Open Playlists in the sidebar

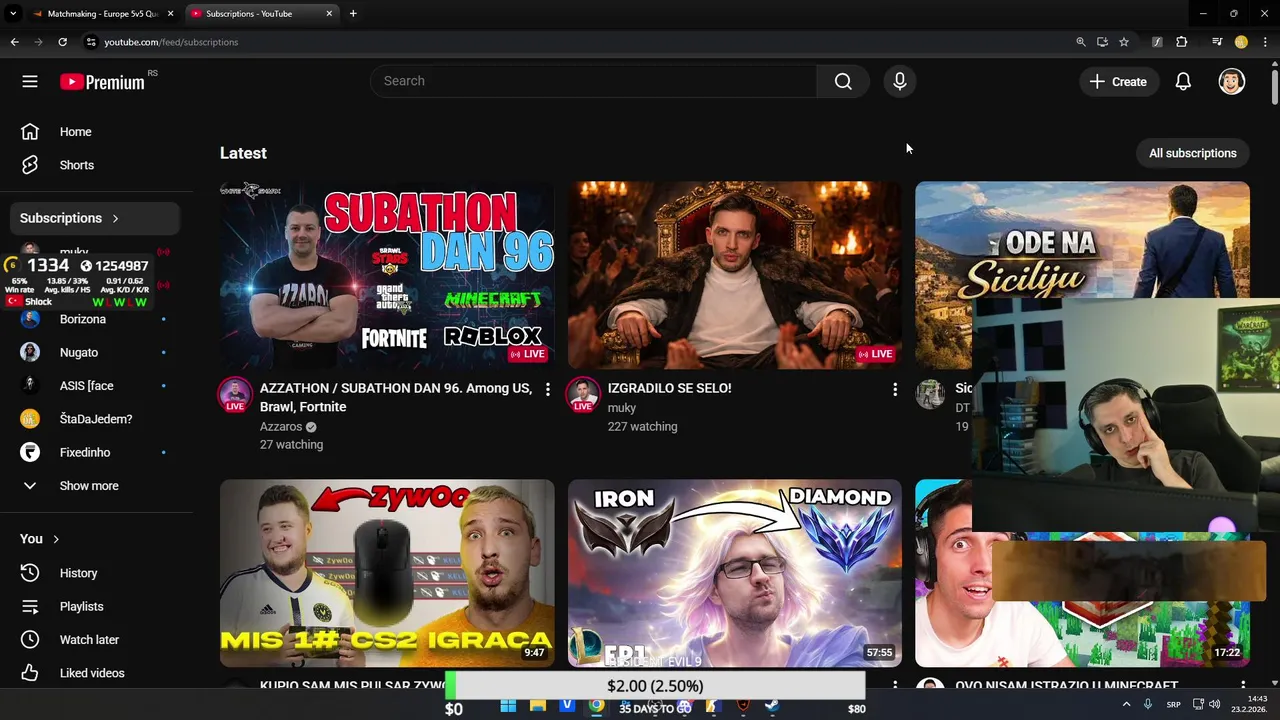tap(97, 606)
